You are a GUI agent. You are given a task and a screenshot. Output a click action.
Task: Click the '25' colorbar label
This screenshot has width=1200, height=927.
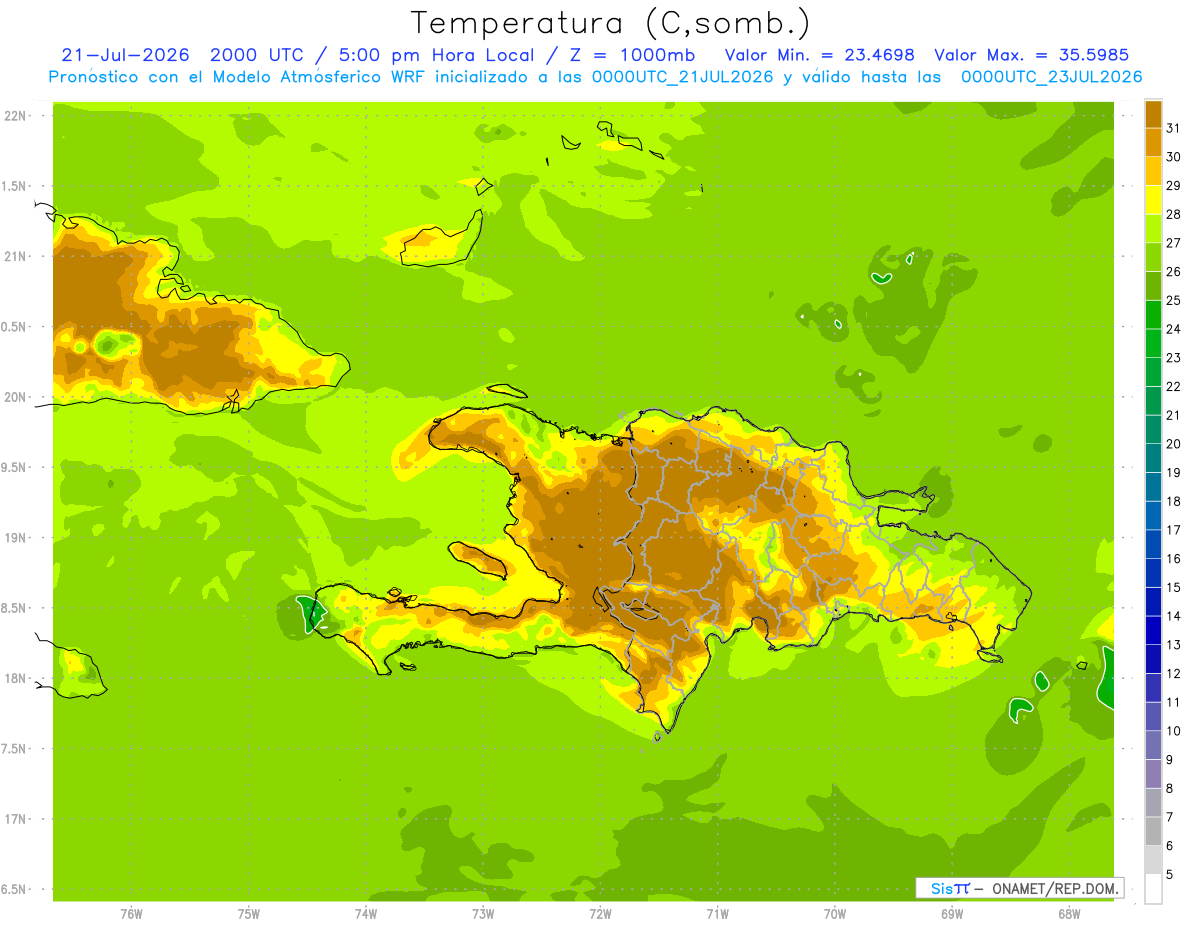(x=1173, y=300)
